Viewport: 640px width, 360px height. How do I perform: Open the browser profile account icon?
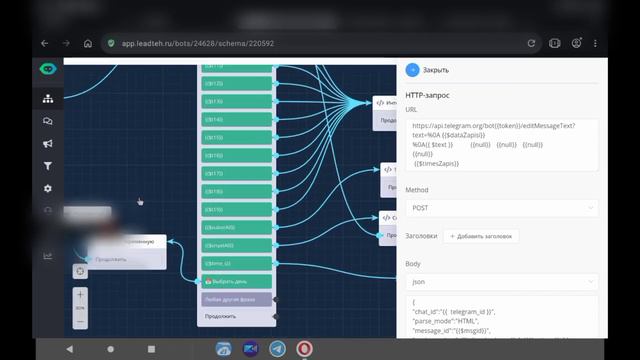pos(576,43)
